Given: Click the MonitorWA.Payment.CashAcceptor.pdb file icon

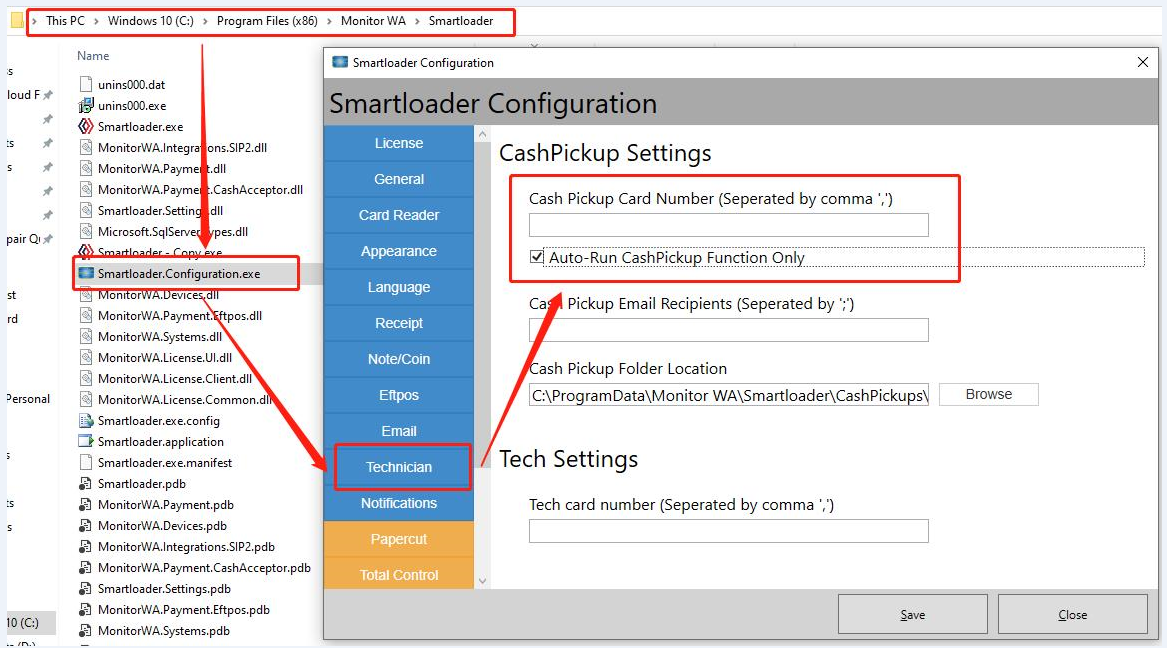Looking at the screenshot, I should pos(86,568).
